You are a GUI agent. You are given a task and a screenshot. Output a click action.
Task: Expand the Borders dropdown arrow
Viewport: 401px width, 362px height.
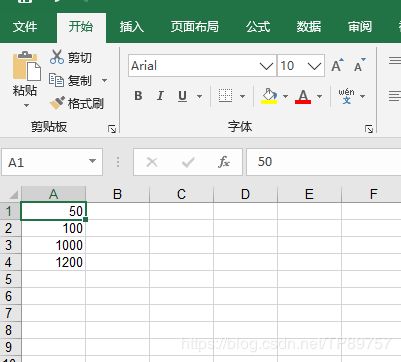click(x=242, y=96)
